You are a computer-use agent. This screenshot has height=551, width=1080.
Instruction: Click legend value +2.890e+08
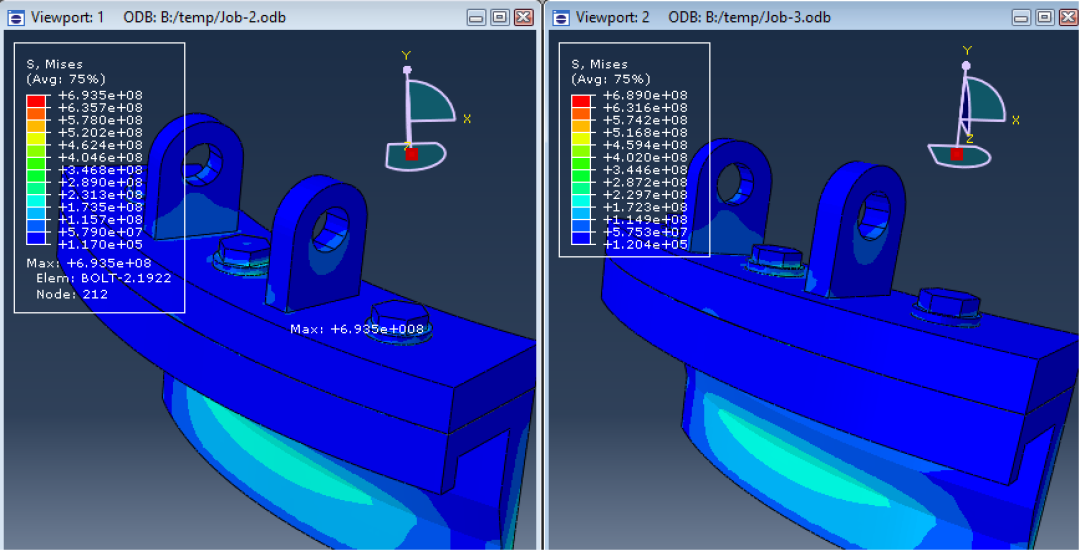pyautogui.click(x=101, y=182)
